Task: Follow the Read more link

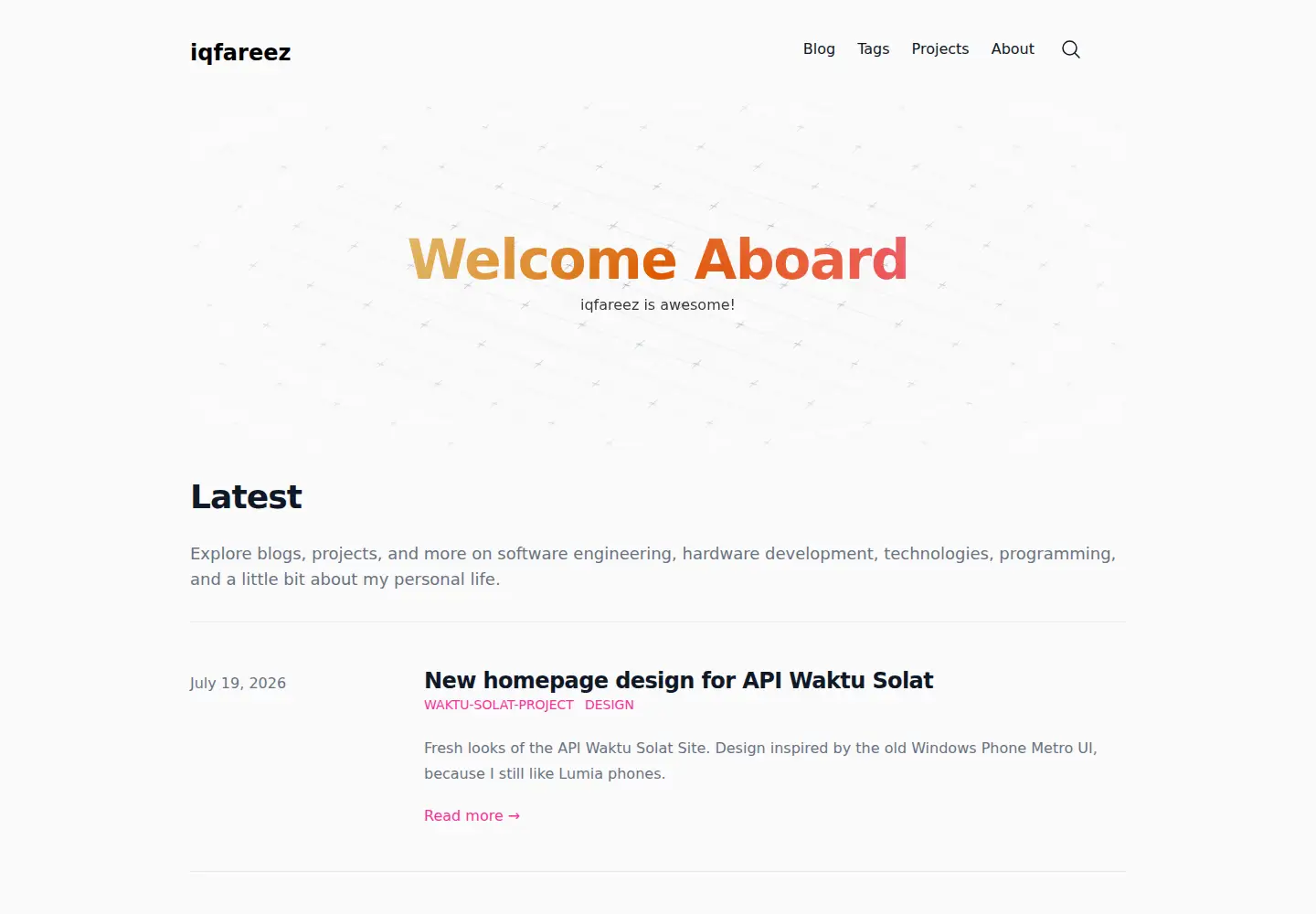Action: click(472, 815)
